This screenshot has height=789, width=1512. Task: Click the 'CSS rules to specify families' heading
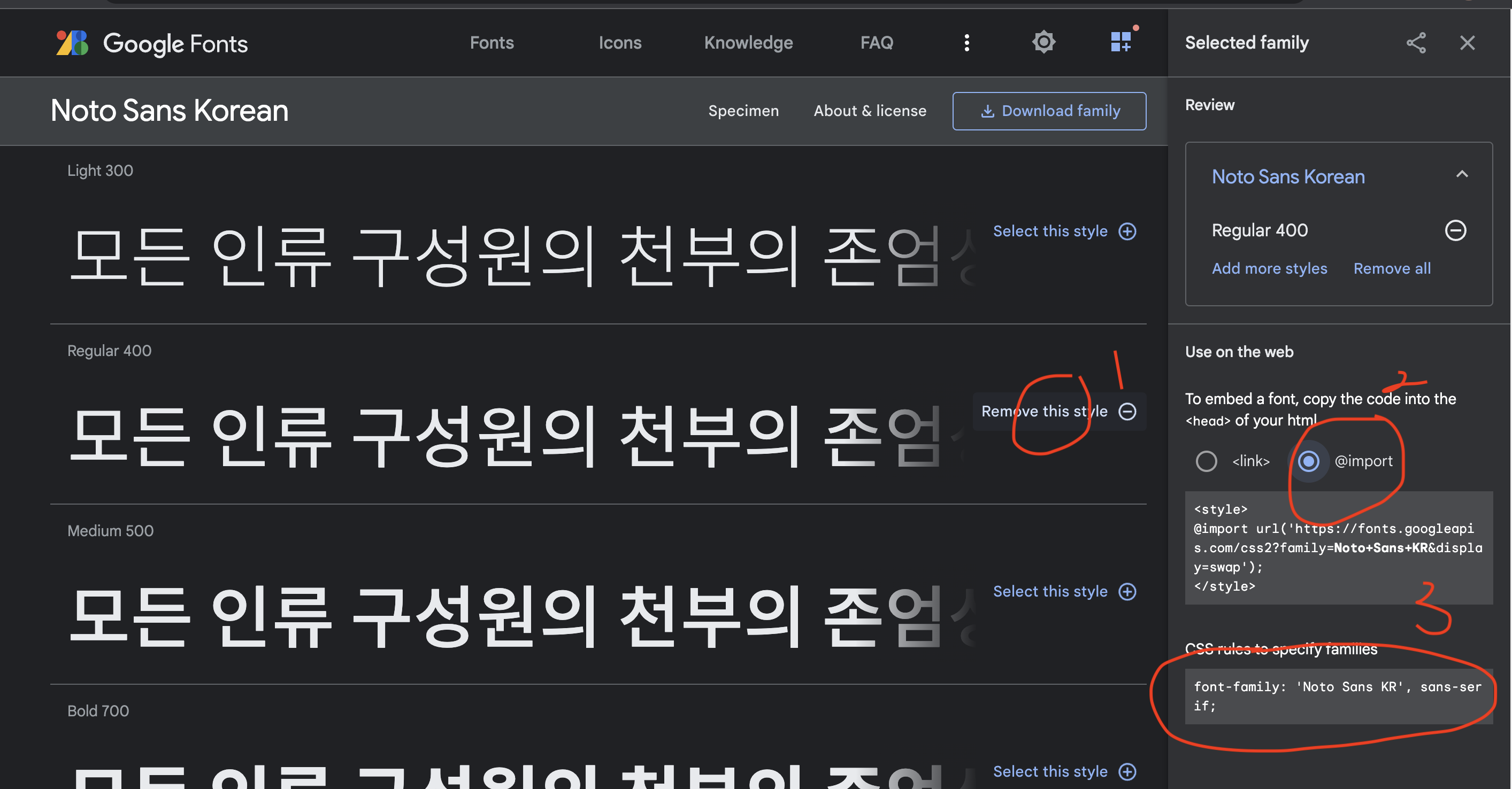click(x=1281, y=649)
